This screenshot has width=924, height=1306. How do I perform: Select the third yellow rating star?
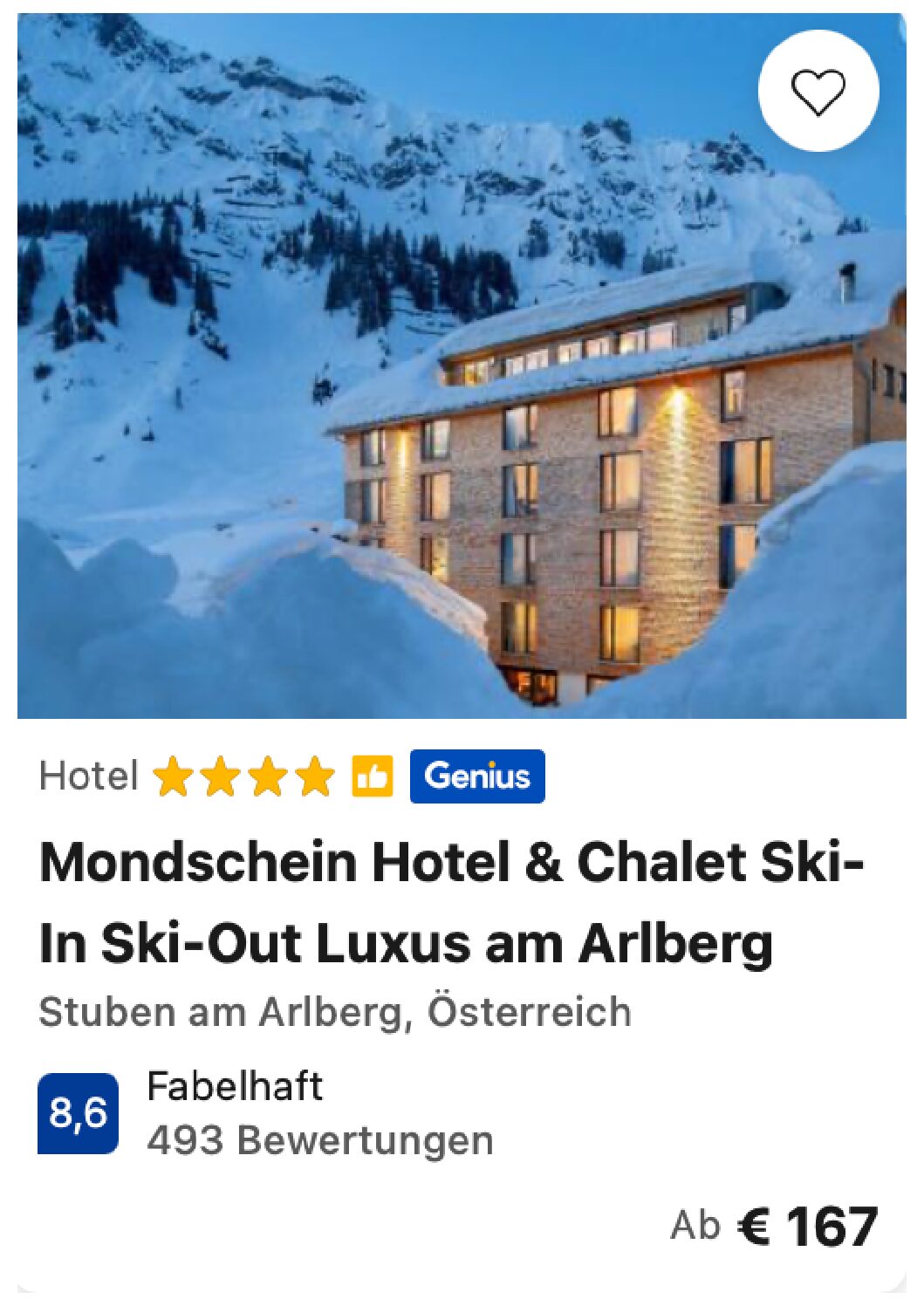[x=267, y=776]
